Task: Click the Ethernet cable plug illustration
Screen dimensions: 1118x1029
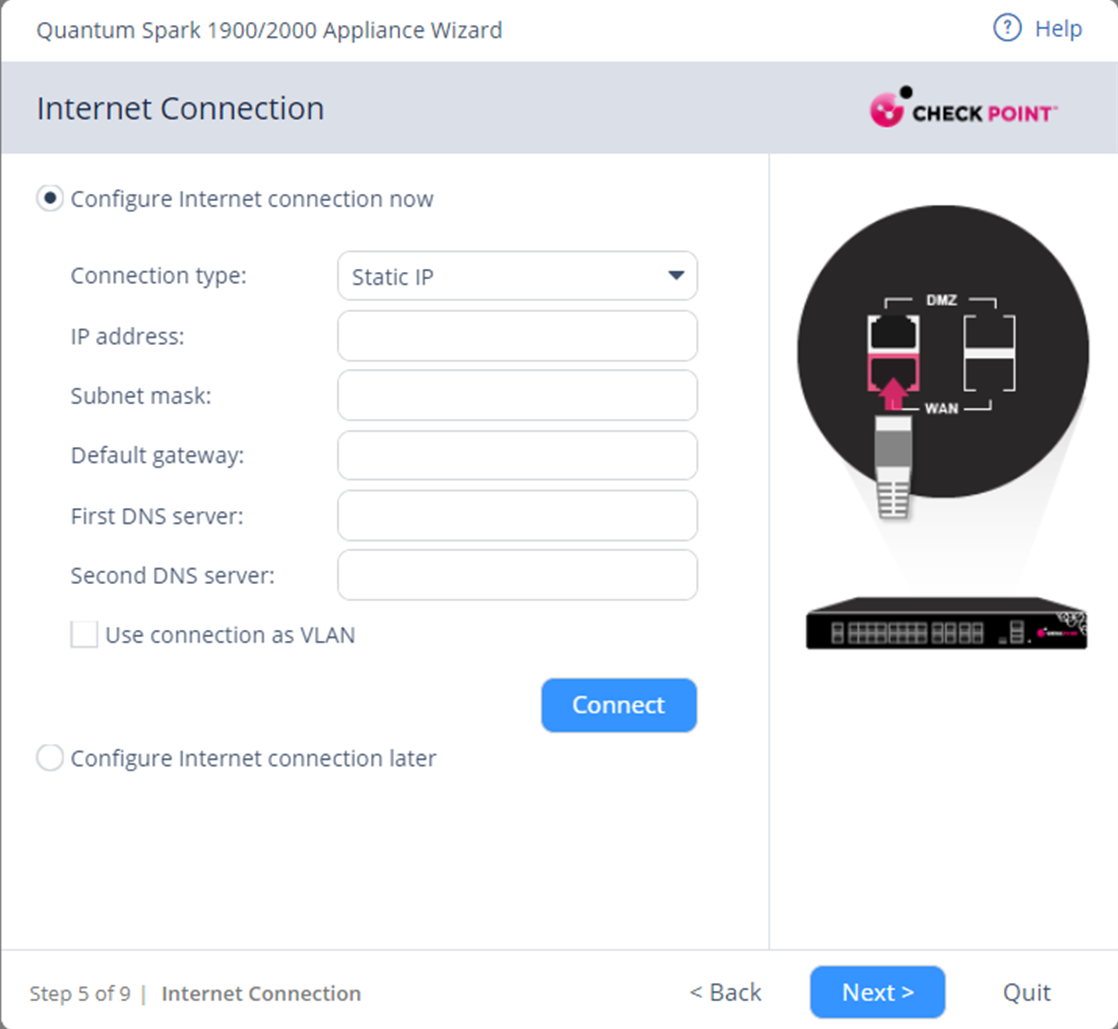Action: [x=893, y=466]
